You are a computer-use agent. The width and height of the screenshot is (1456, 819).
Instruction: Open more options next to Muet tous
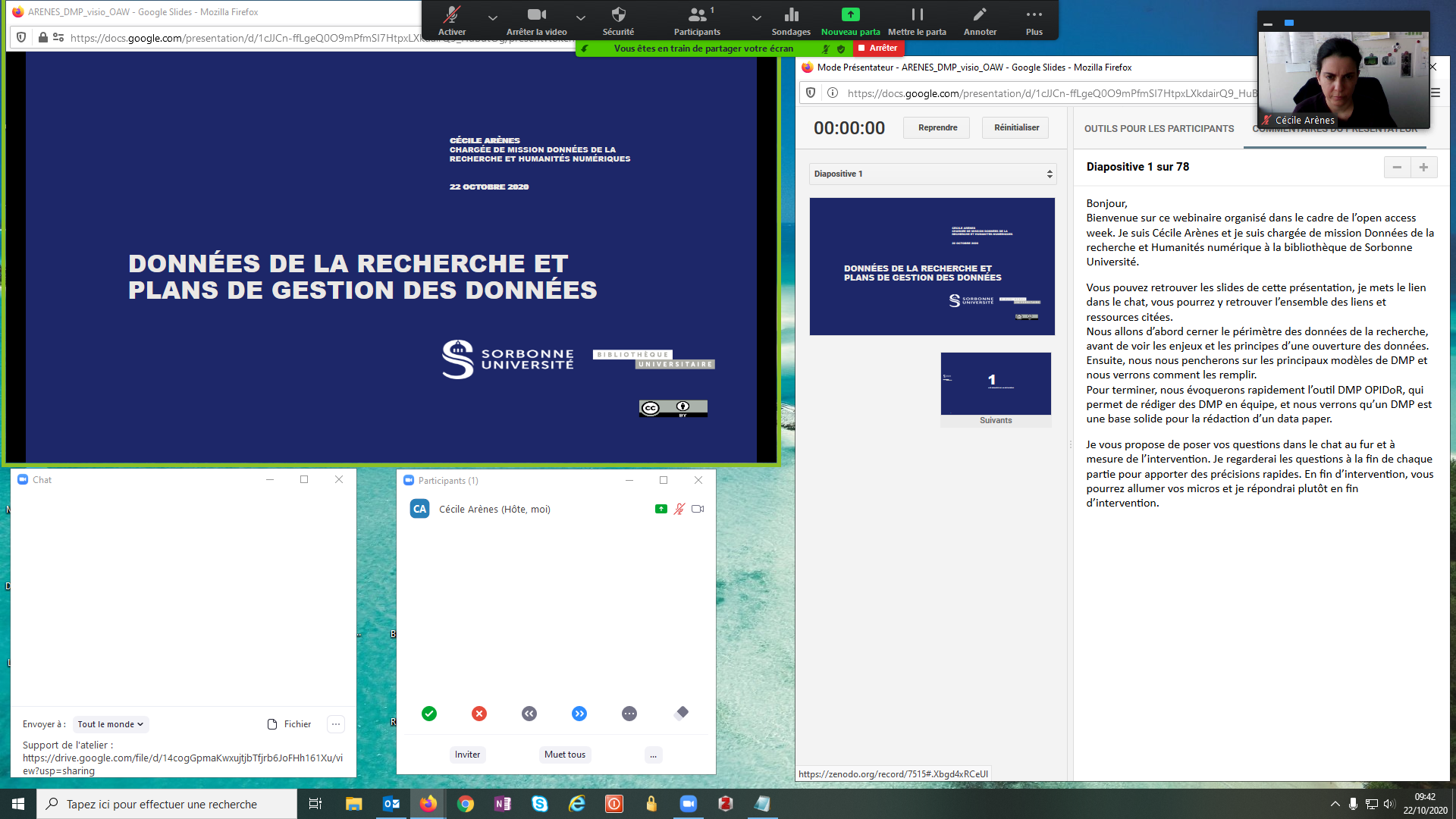pyautogui.click(x=653, y=755)
